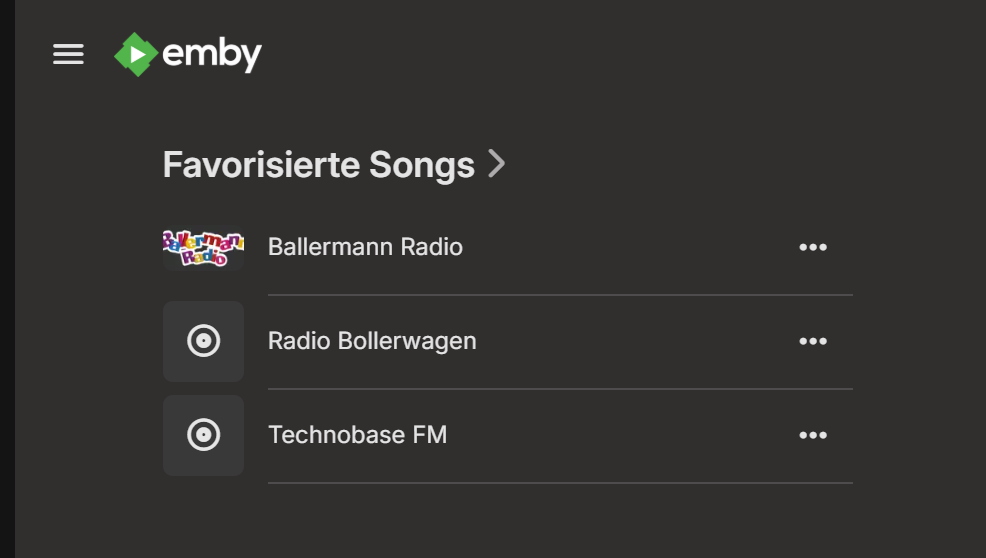Click the green Emby logo icon
986x558 pixels.
[x=135, y=54]
